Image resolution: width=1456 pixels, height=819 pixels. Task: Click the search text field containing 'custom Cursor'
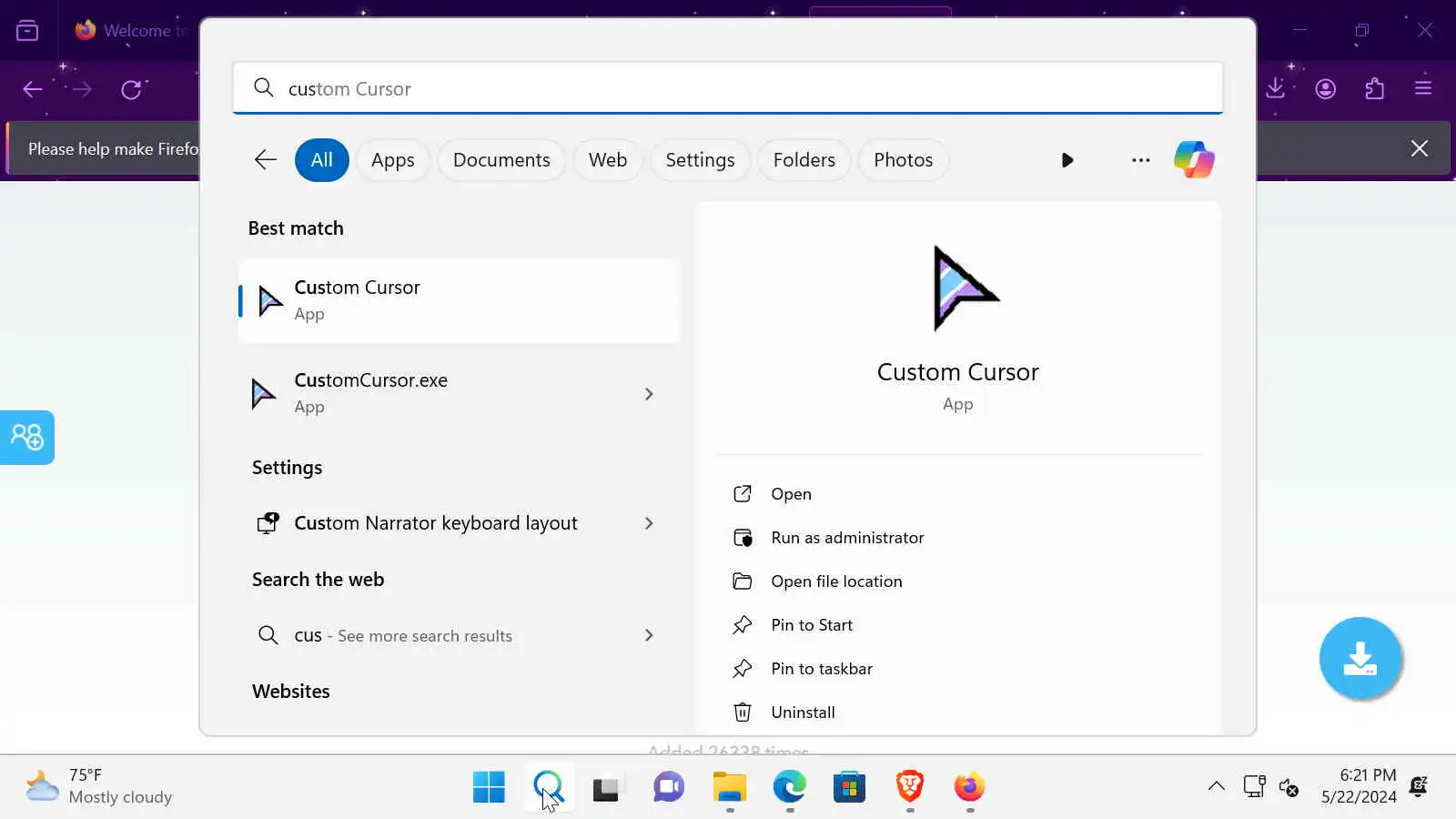728,88
